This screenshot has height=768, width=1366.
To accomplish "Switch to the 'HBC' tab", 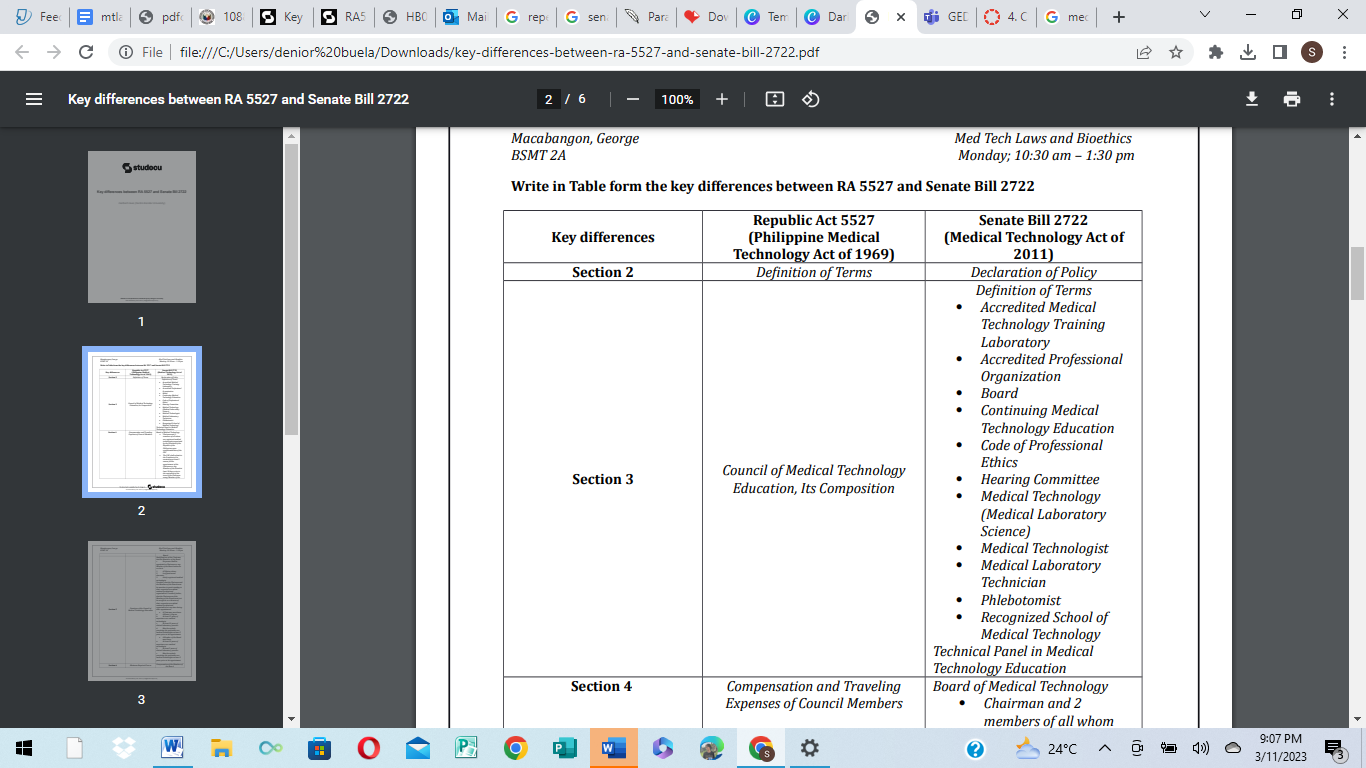I will click(403, 17).
